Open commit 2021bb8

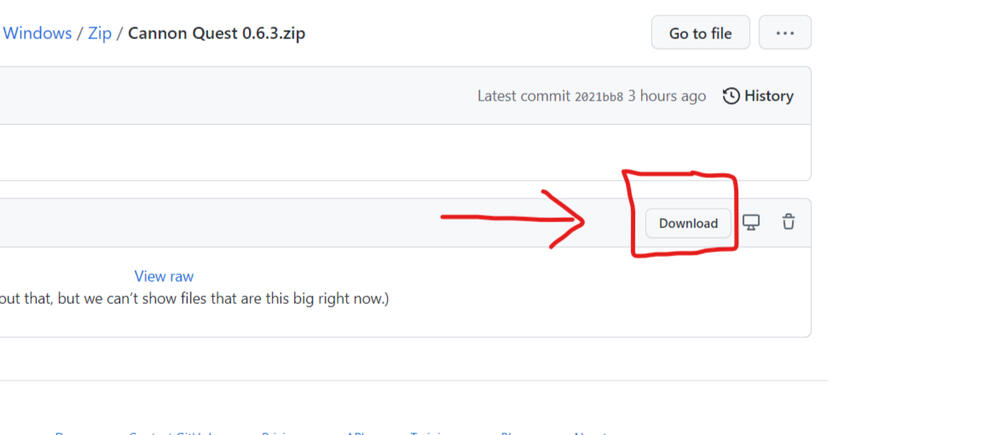[x=598, y=97]
